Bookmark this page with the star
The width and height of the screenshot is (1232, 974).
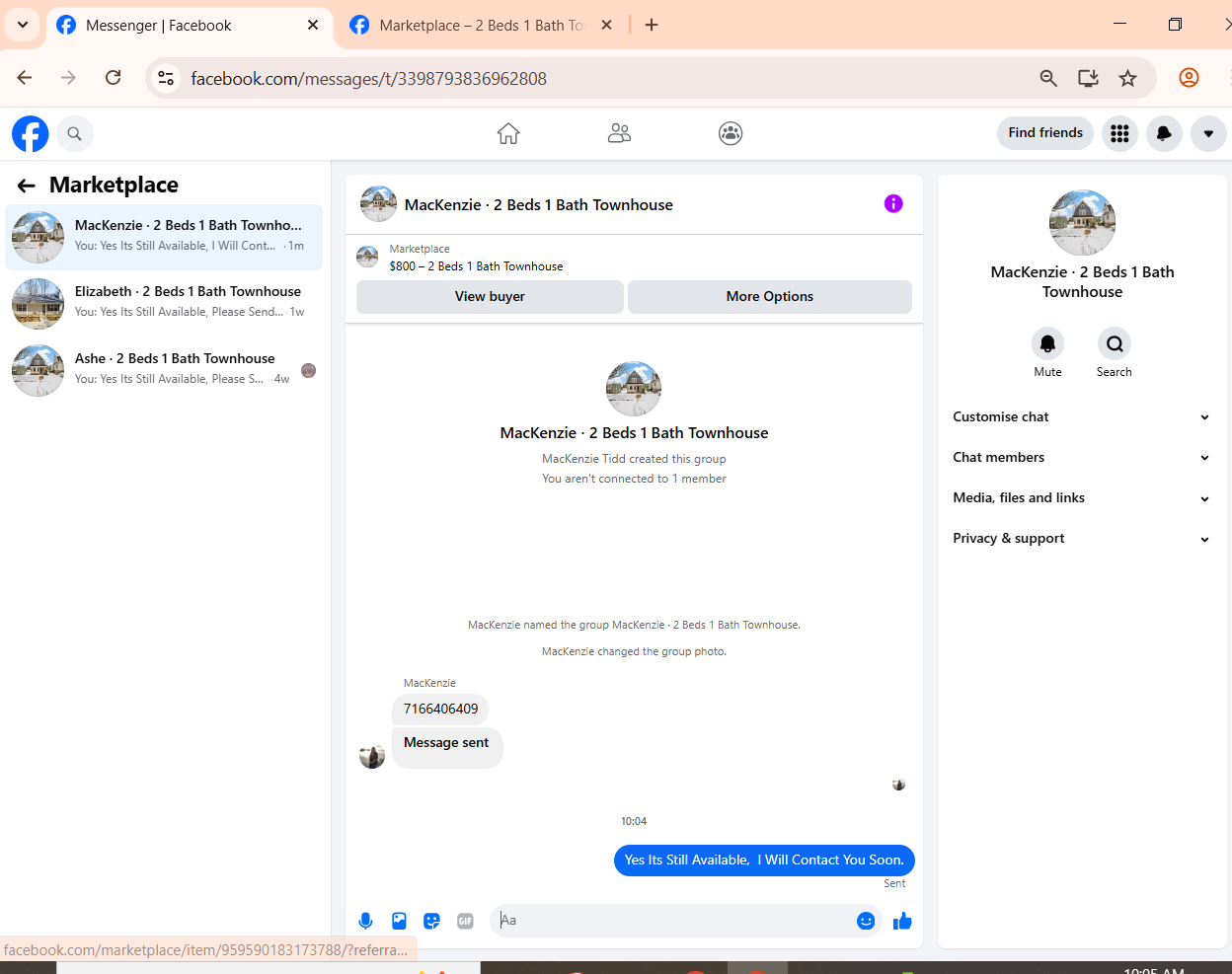(1127, 78)
